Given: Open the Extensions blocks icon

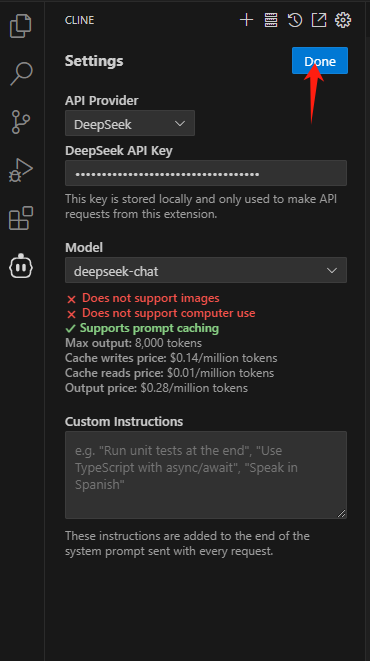Looking at the screenshot, I should 21,218.
